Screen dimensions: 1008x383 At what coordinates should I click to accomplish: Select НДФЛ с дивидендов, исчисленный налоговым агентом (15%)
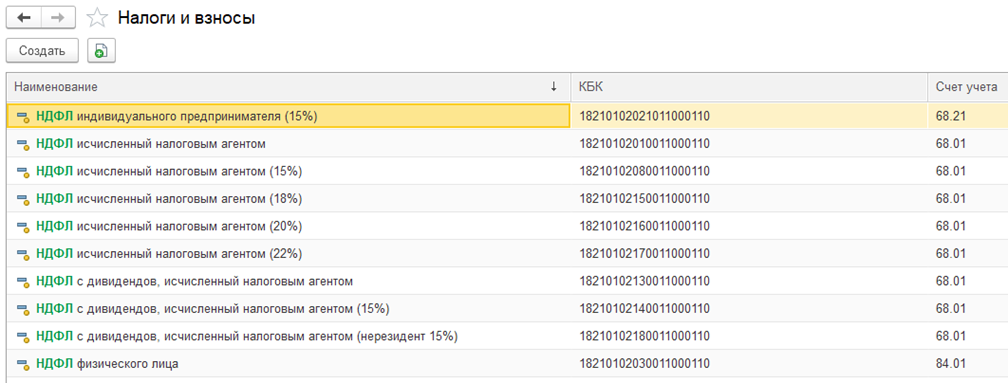click(x=213, y=309)
